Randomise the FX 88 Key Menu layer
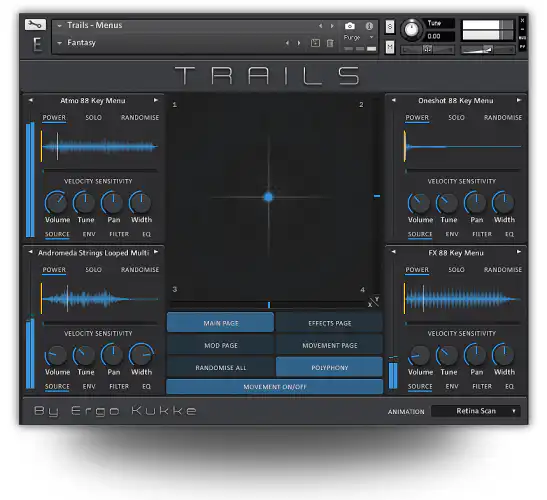The height and width of the screenshot is (500, 547). tap(503, 270)
